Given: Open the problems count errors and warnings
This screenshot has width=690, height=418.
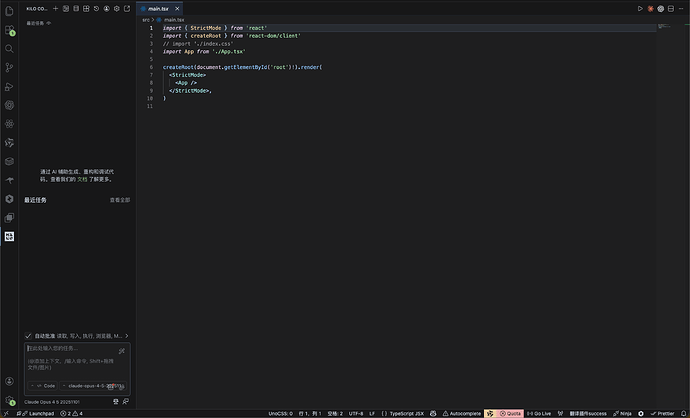Looking at the screenshot, I should [x=71, y=413].
